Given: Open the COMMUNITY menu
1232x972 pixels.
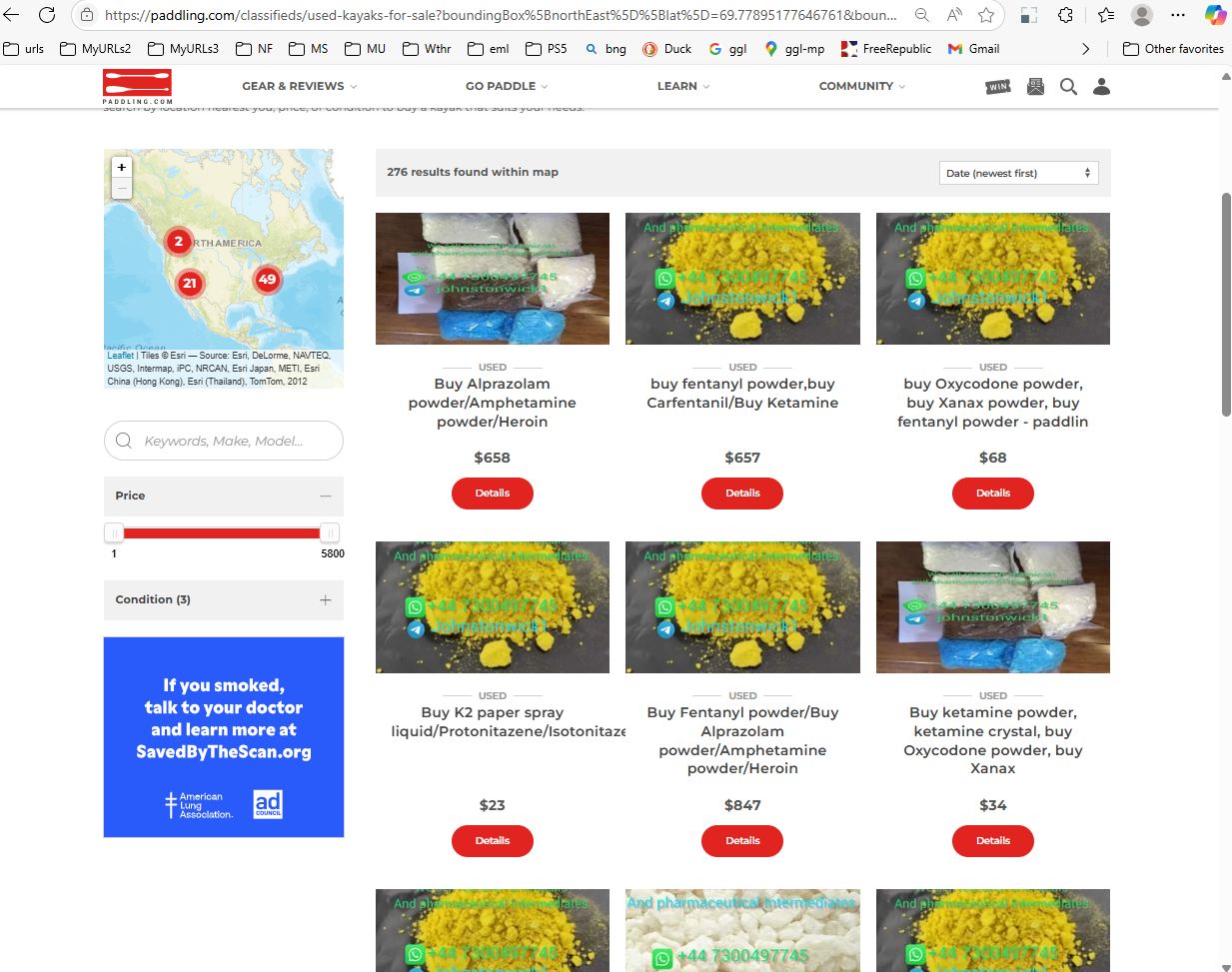Looking at the screenshot, I should tap(861, 86).
